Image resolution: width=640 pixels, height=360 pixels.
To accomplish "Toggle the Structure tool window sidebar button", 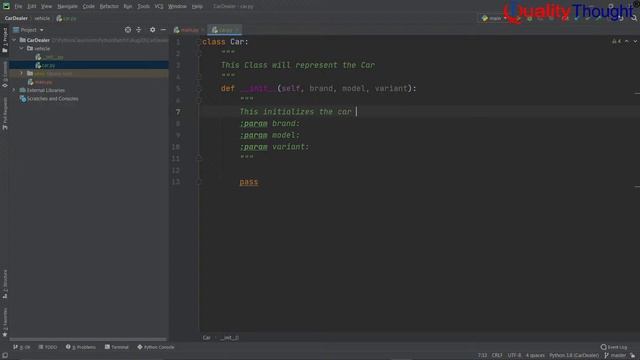I will [5, 284].
